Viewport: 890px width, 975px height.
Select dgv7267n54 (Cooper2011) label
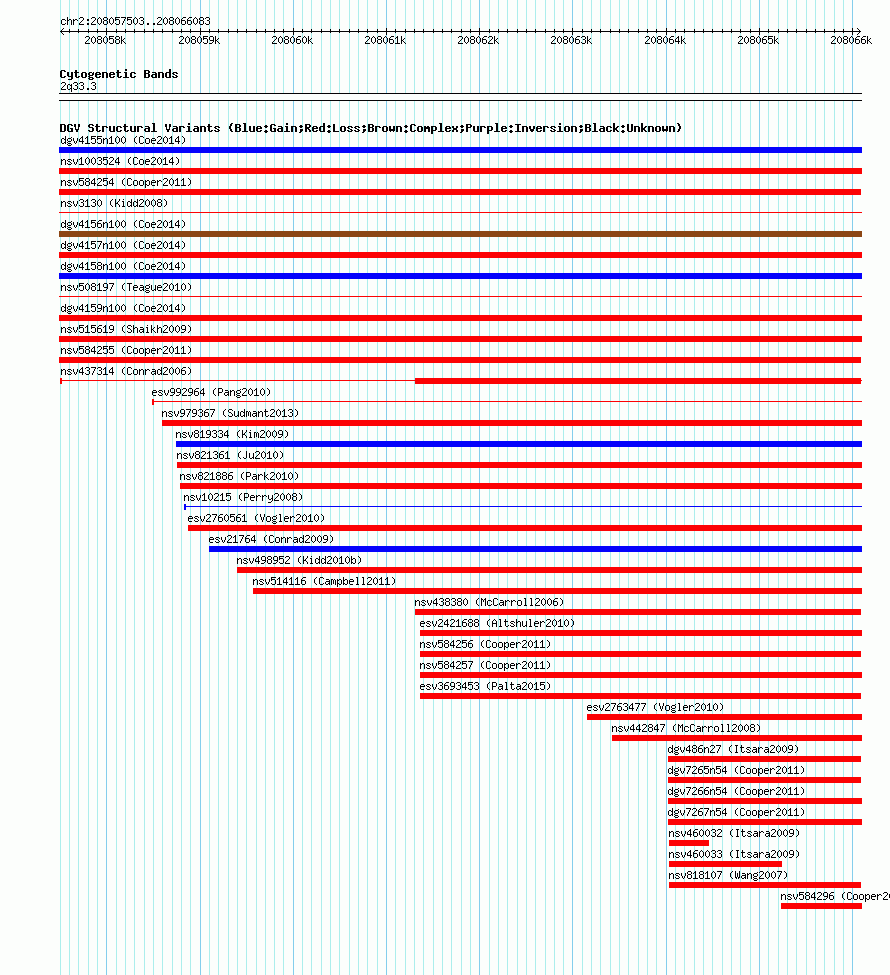click(x=736, y=813)
